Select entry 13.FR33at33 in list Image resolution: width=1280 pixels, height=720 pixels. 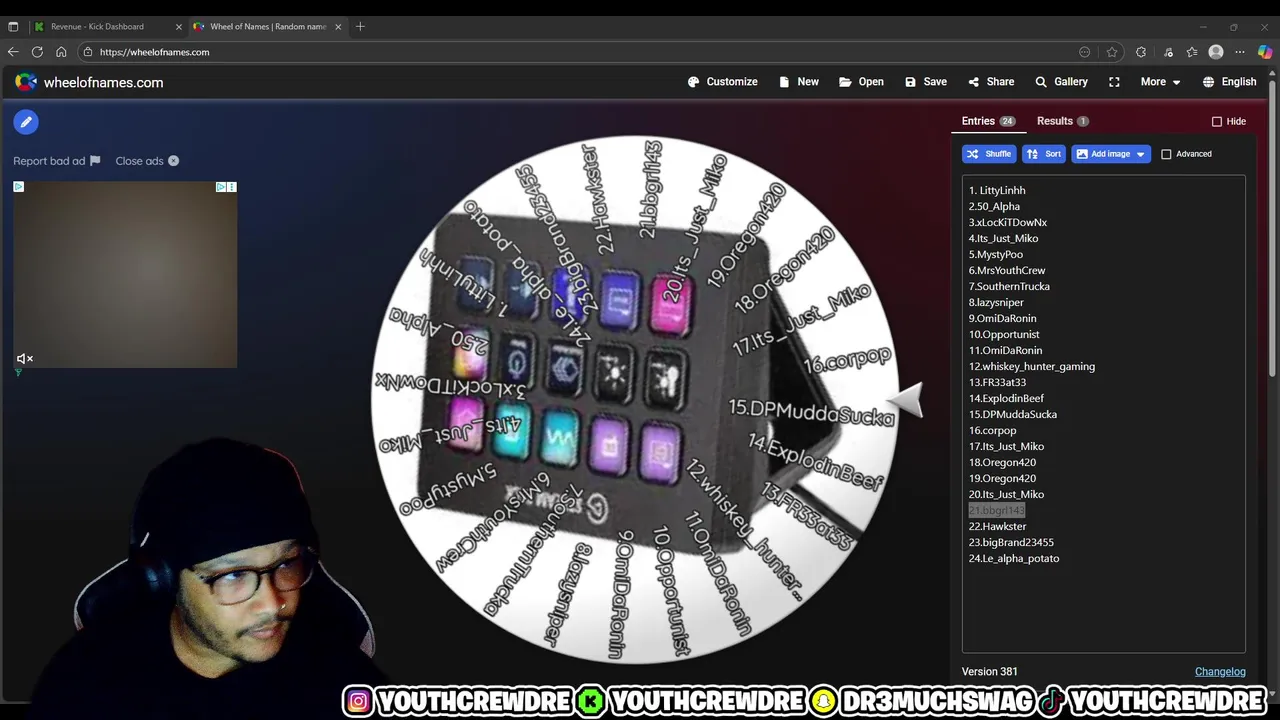pyautogui.click(x=997, y=382)
